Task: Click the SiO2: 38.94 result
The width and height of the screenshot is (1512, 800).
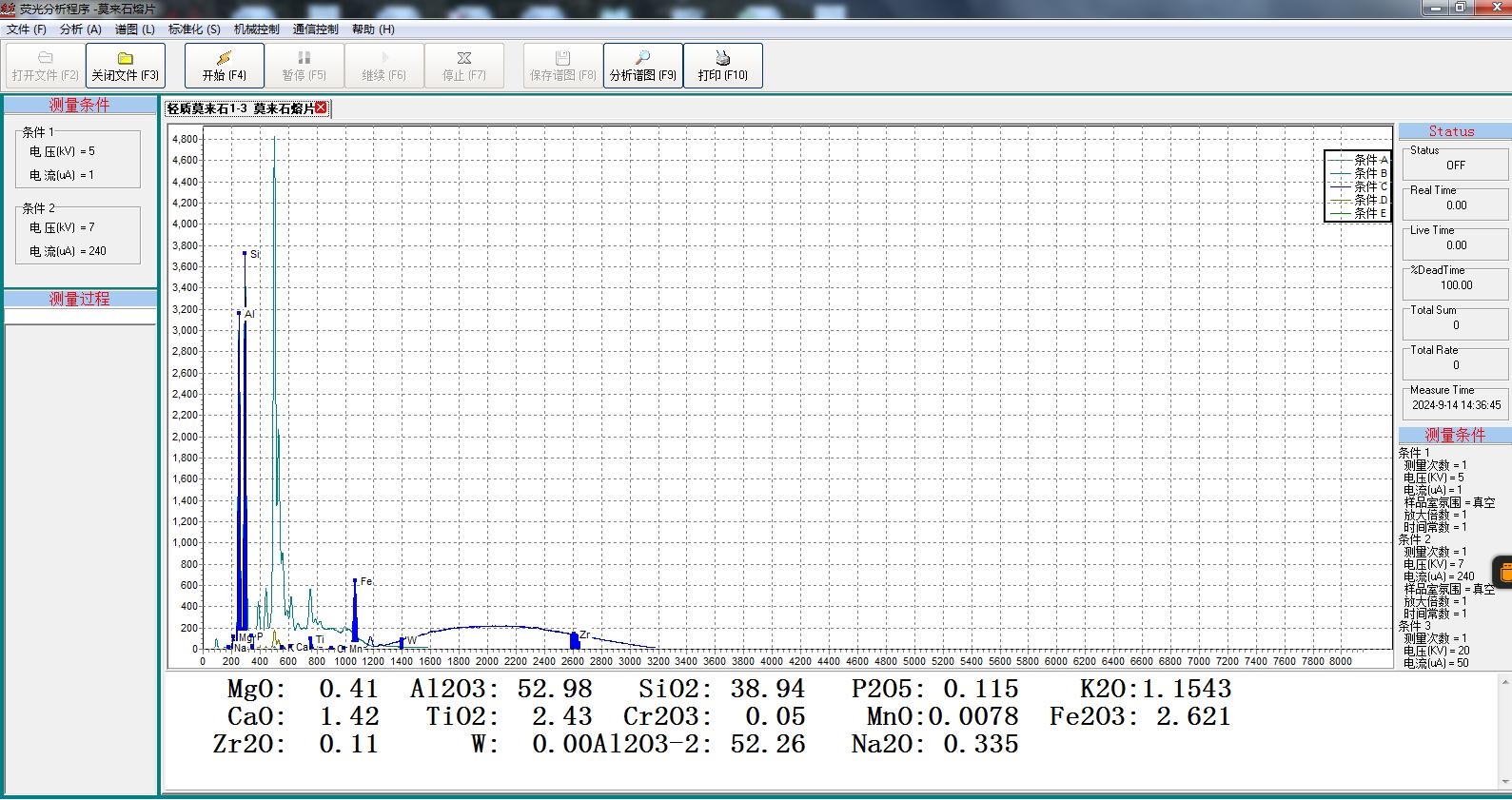Action: pyautogui.click(x=722, y=689)
